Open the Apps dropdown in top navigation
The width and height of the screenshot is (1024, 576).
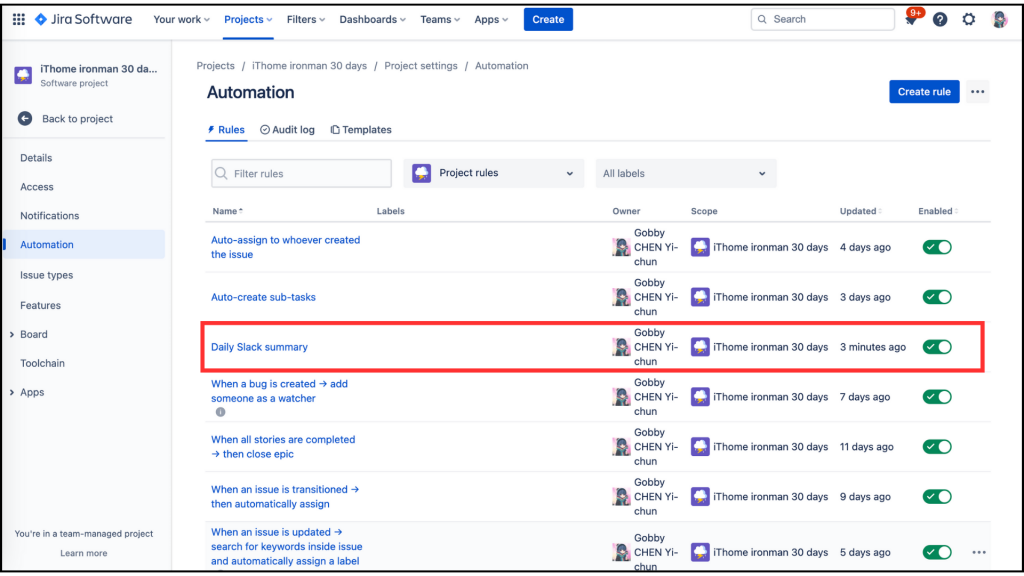pos(491,20)
